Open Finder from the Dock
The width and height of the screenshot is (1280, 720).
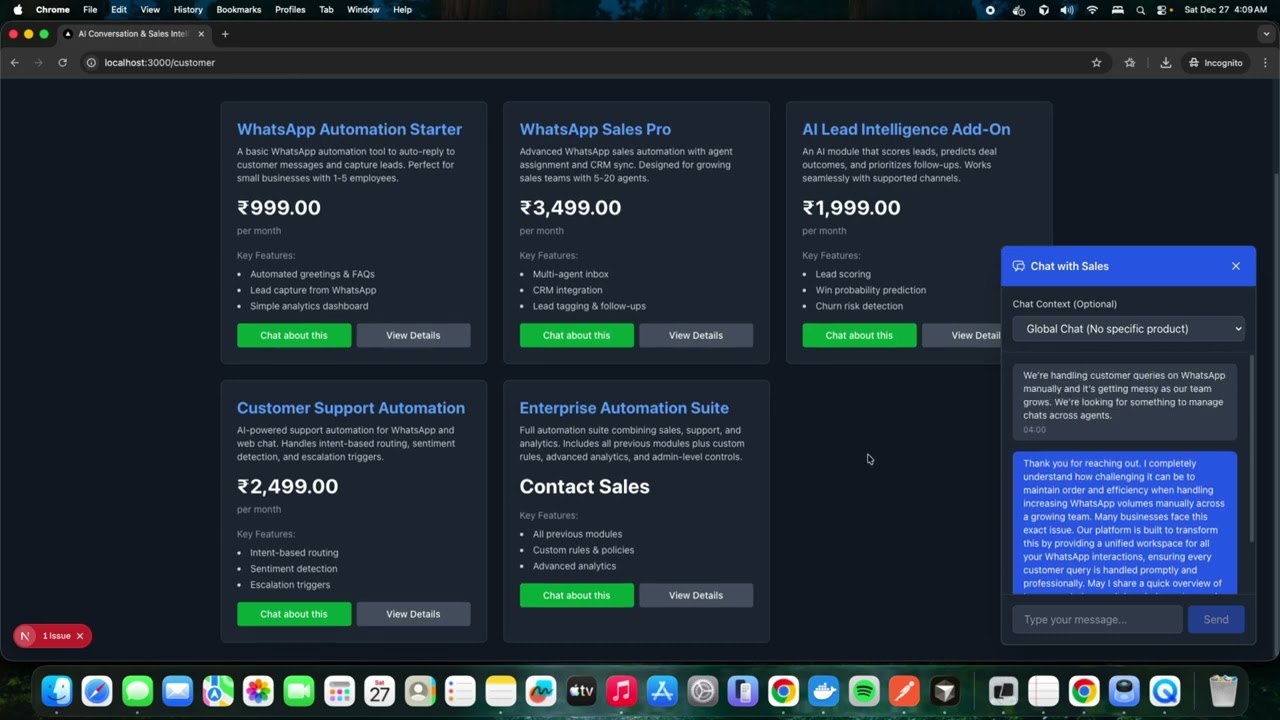pos(57,691)
